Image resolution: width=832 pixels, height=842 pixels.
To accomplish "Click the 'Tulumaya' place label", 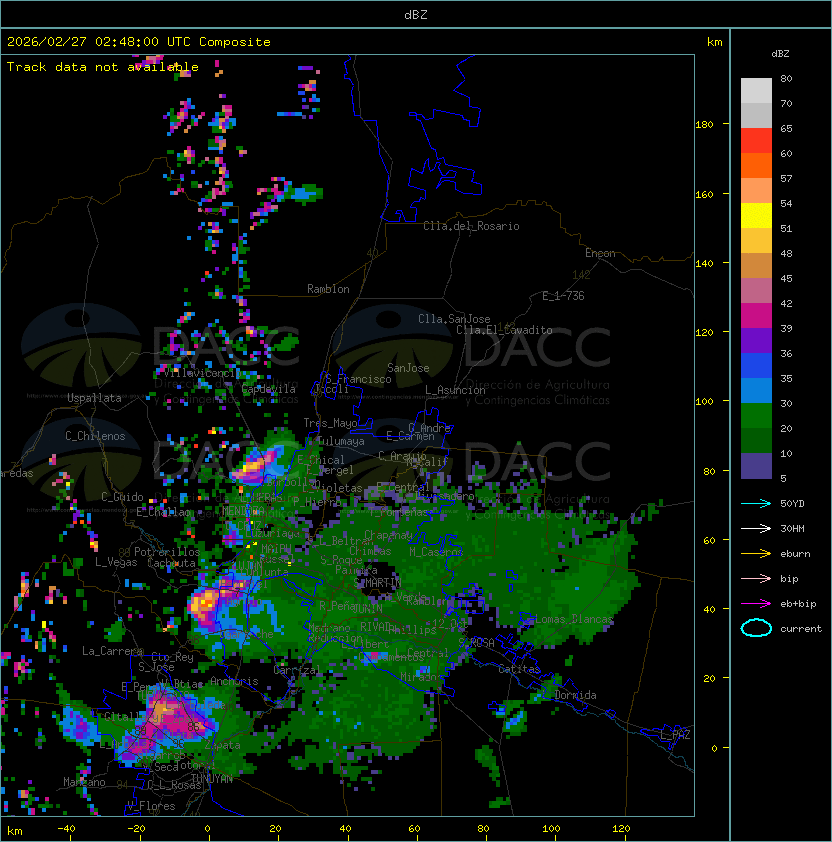I will [x=341, y=441].
